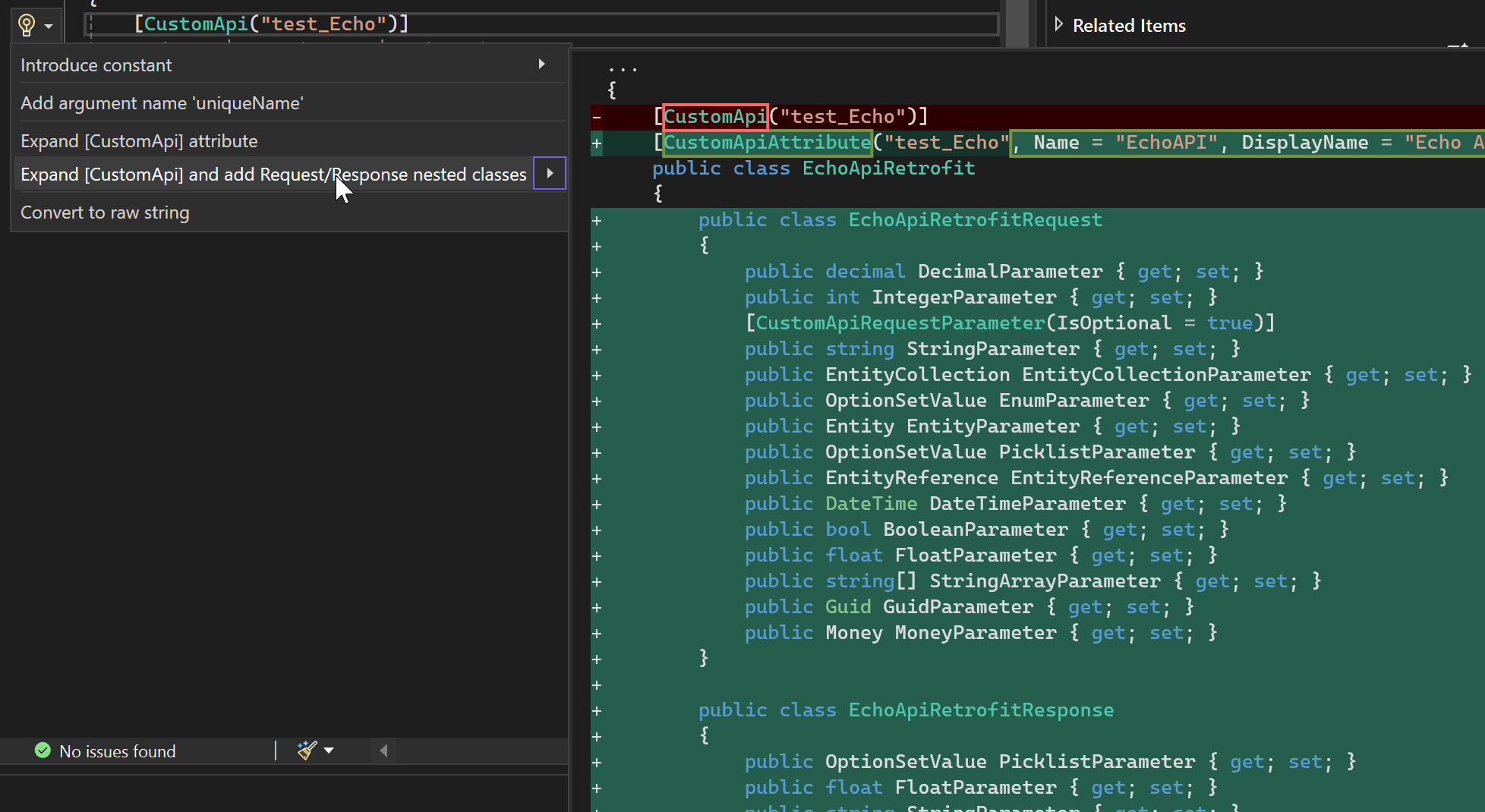
Task: Click the Name = "EchoAPI" argument in preview
Action: coord(1125,143)
